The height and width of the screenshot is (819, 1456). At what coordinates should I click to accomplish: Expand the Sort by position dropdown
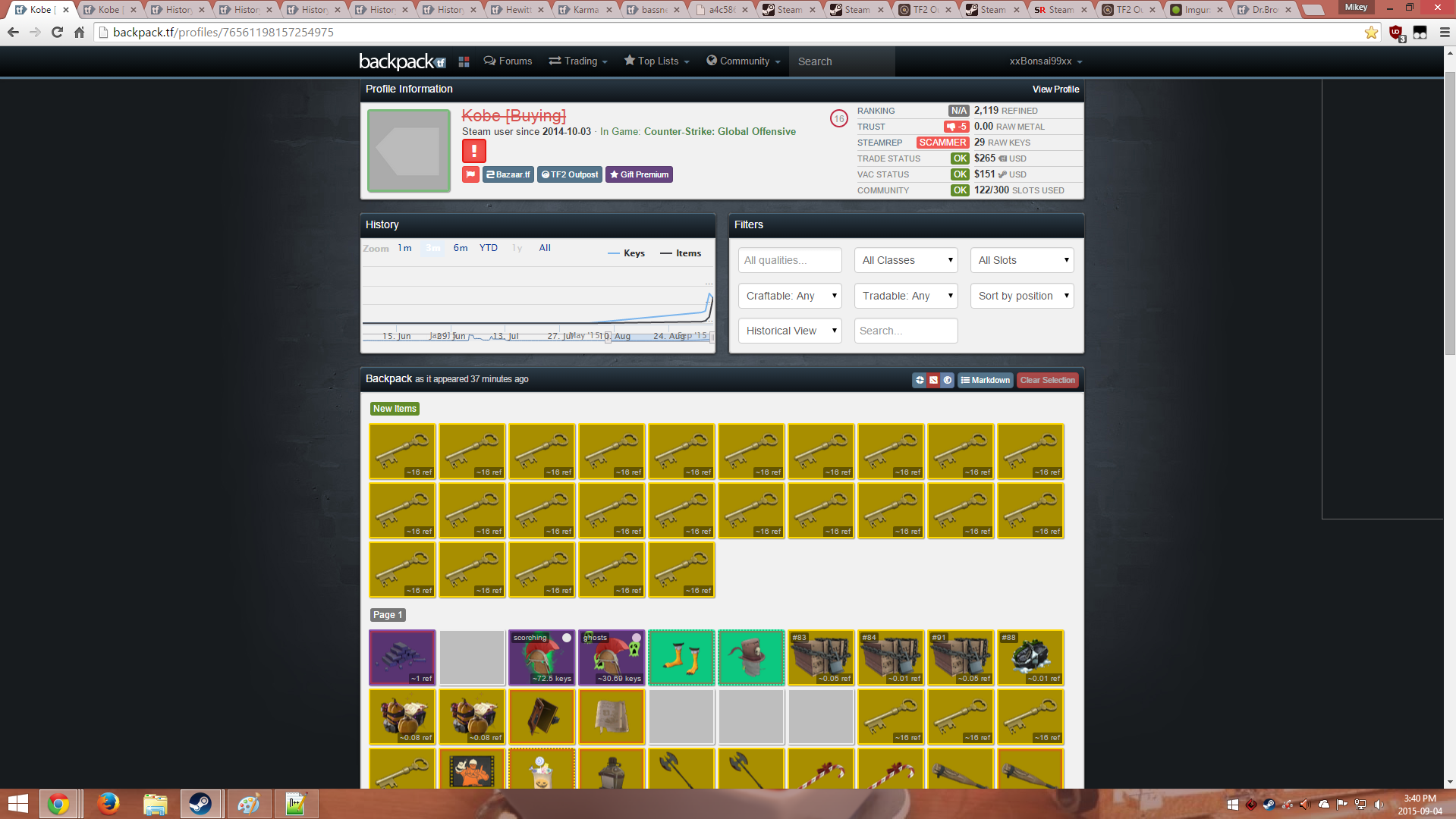tap(1022, 296)
